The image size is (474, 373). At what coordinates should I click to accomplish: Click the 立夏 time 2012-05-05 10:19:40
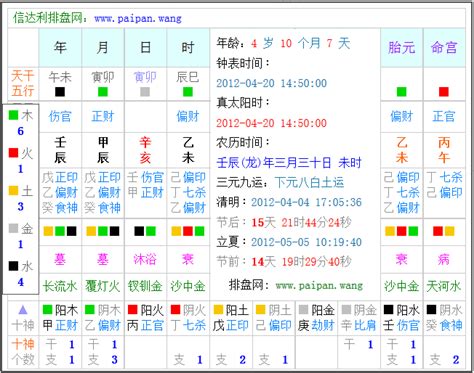(x=306, y=242)
